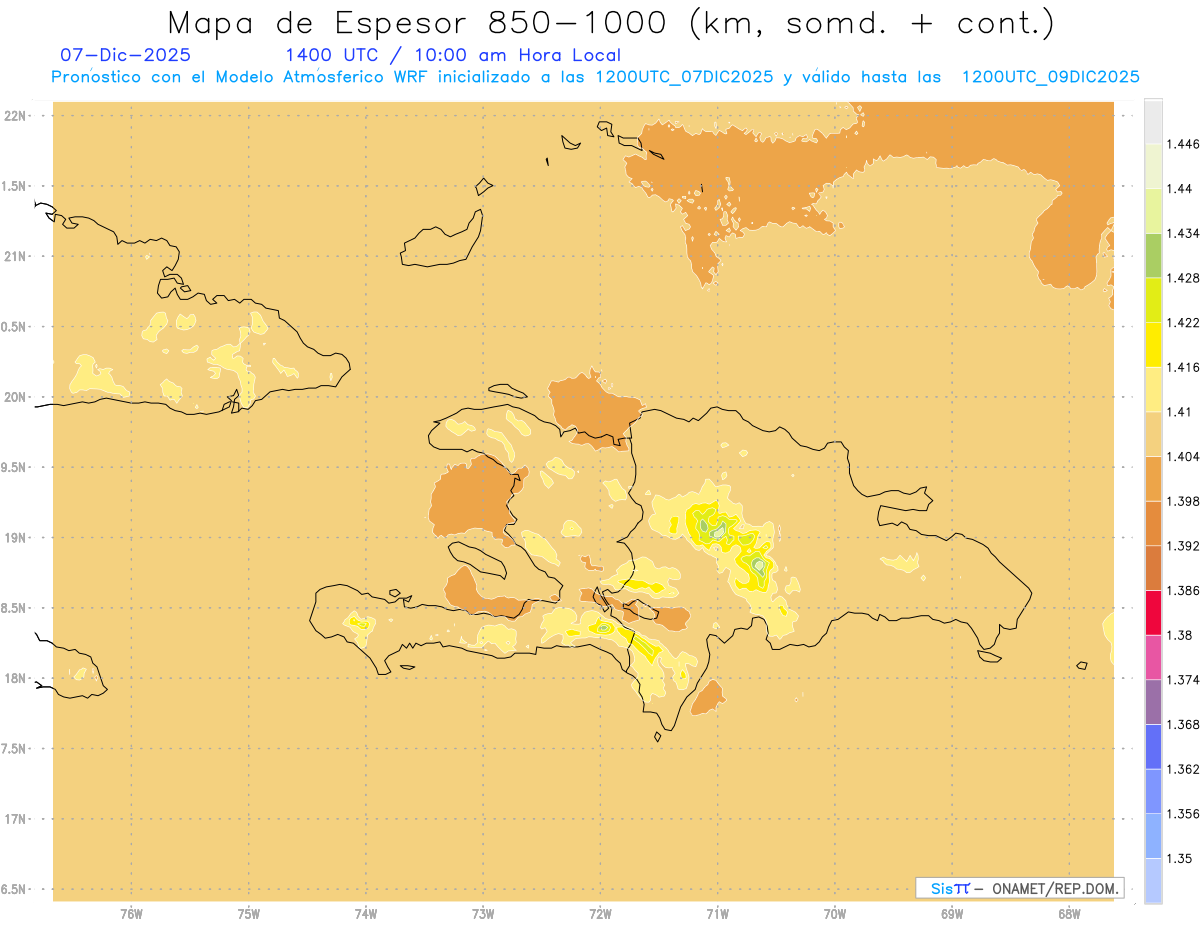The image size is (1200, 927).
Task: Click the red swatch in the color legend
Action: click(x=1153, y=612)
